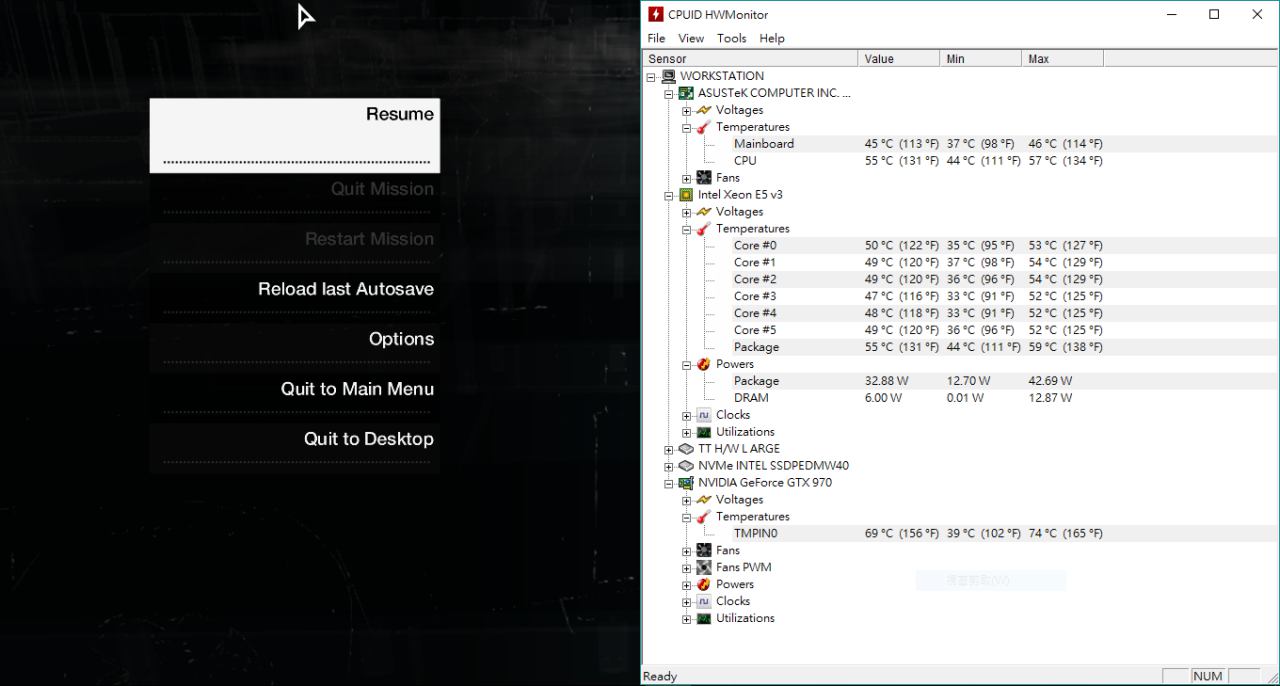Click the Powers flame icon under NVIDIA
This screenshot has height=686, width=1280.
click(704, 585)
